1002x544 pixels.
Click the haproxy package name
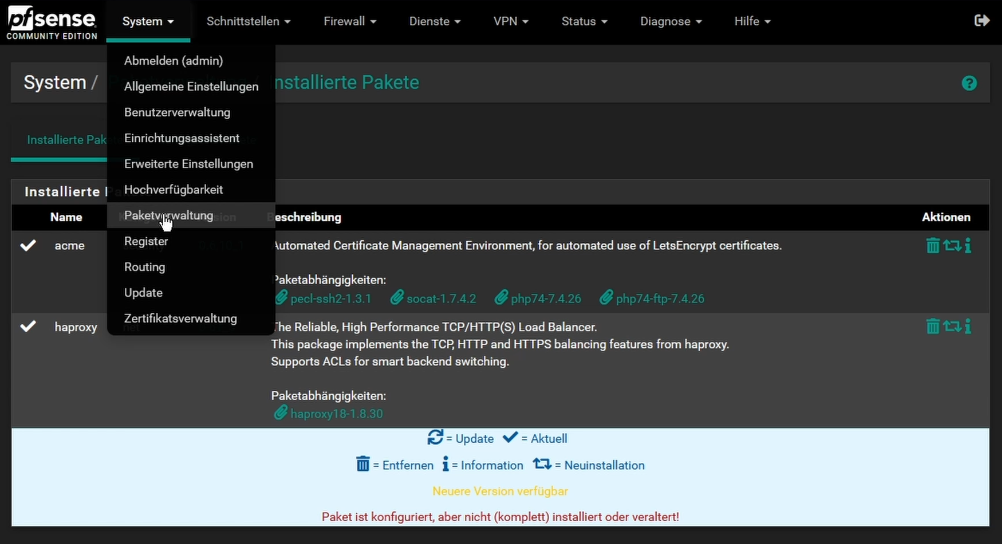tap(75, 327)
